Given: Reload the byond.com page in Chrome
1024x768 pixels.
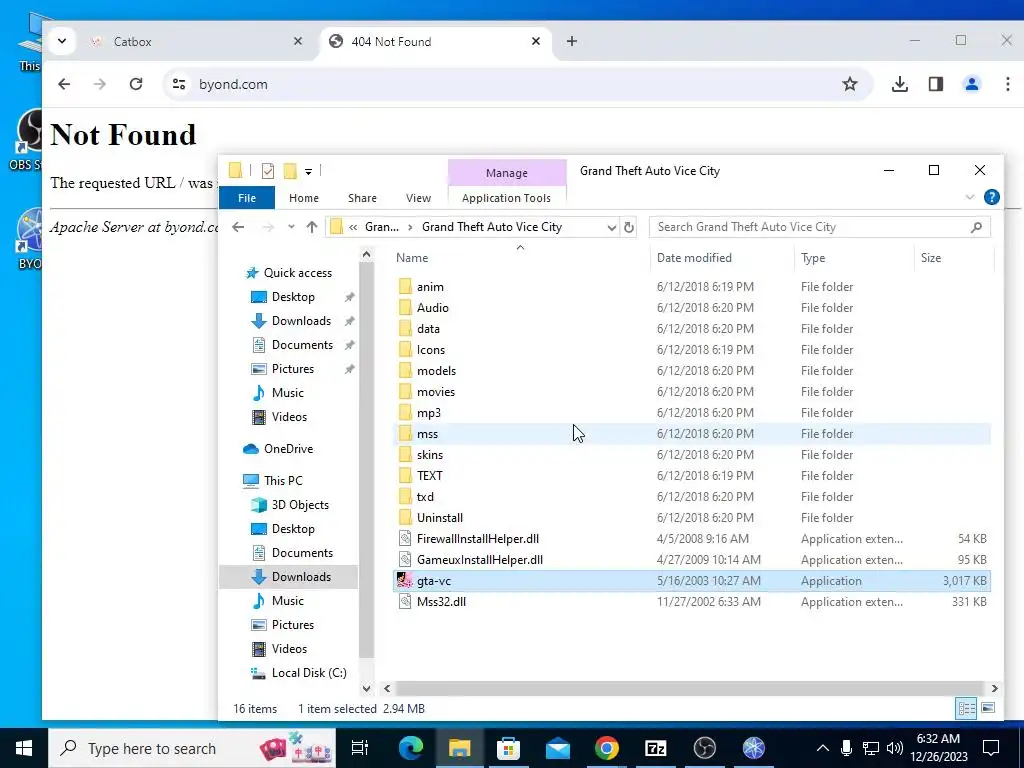Looking at the screenshot, I should click(136, 84).
